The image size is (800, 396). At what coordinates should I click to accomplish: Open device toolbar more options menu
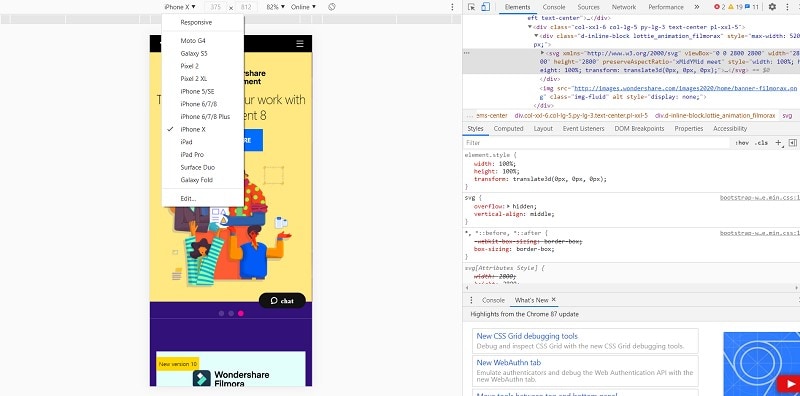[452, 7]
